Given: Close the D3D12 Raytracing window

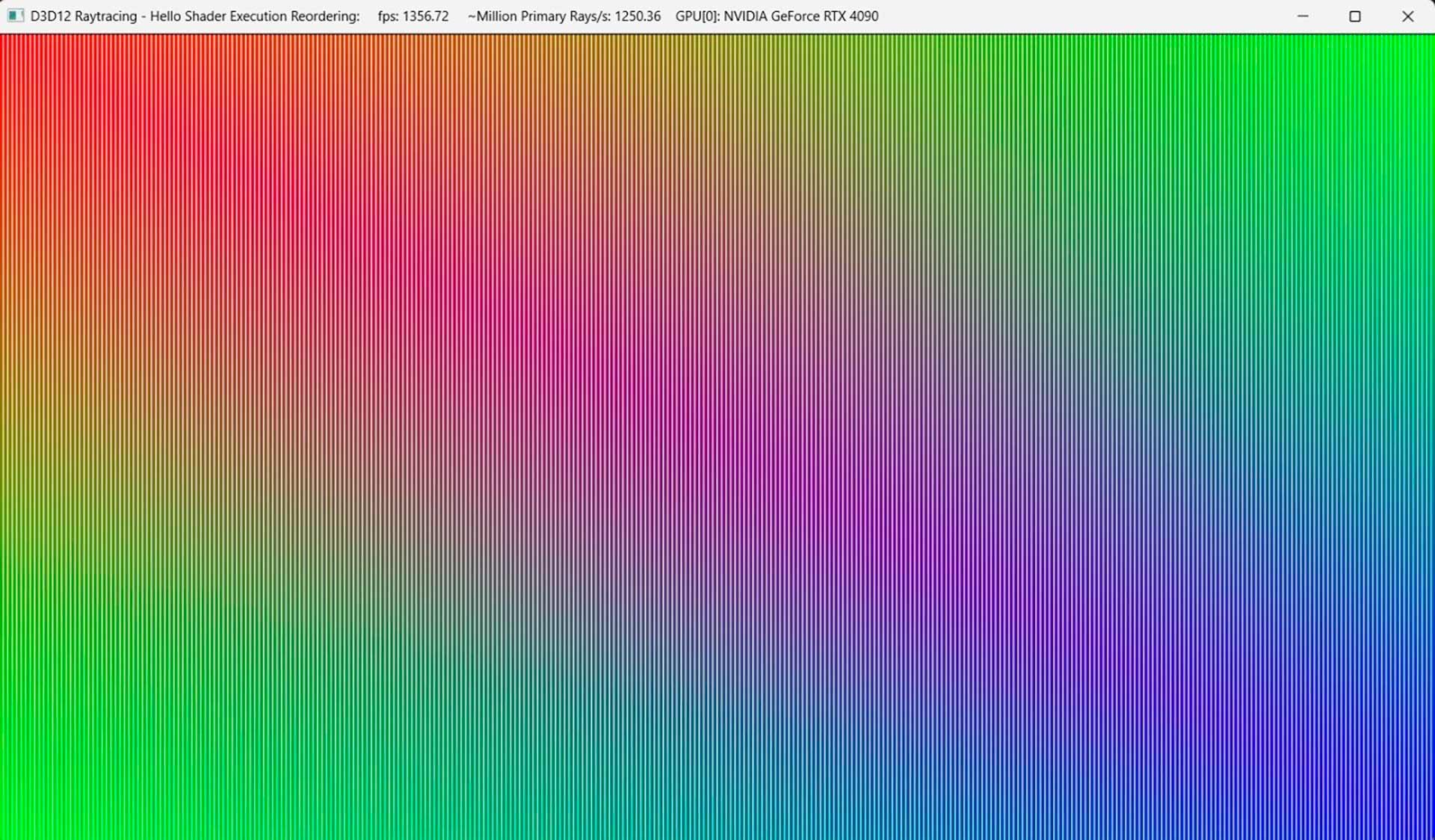Looking at the screenshot, I should pos(1409,16).
